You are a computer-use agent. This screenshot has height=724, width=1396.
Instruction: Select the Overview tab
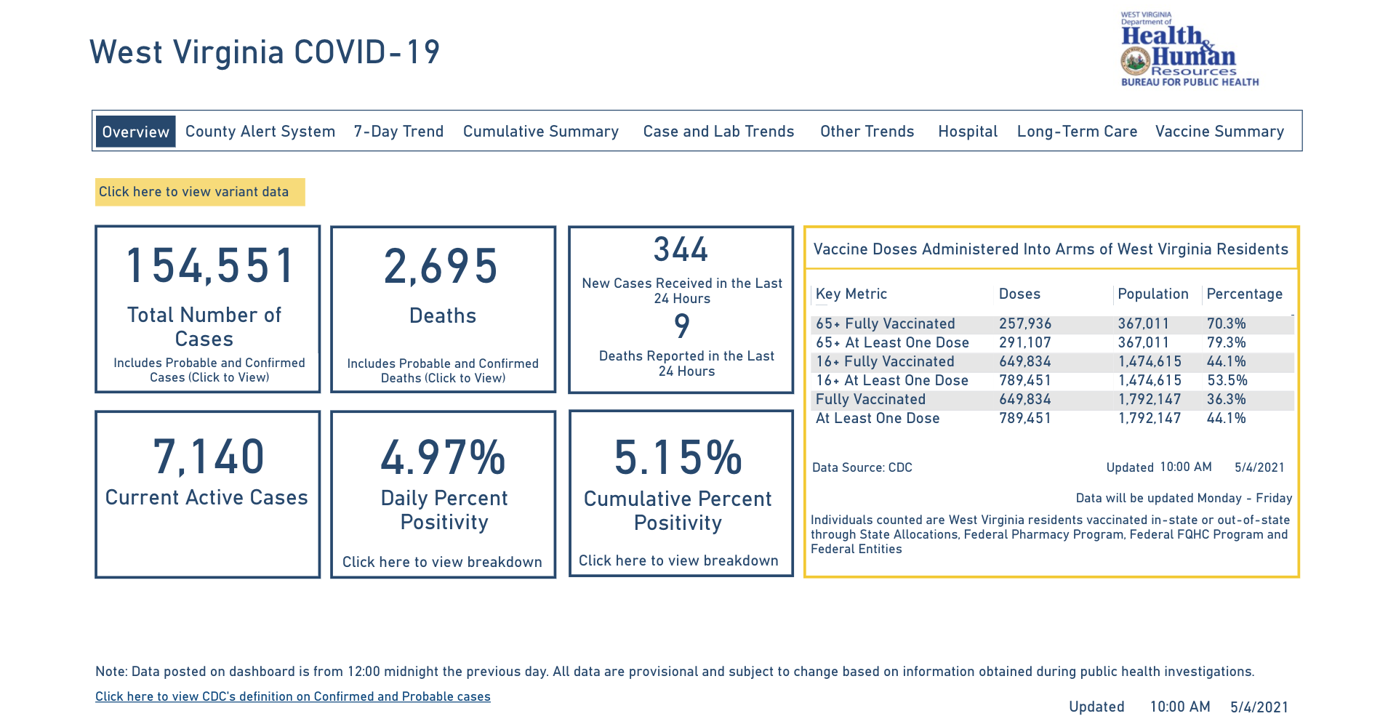coord(136,131)
